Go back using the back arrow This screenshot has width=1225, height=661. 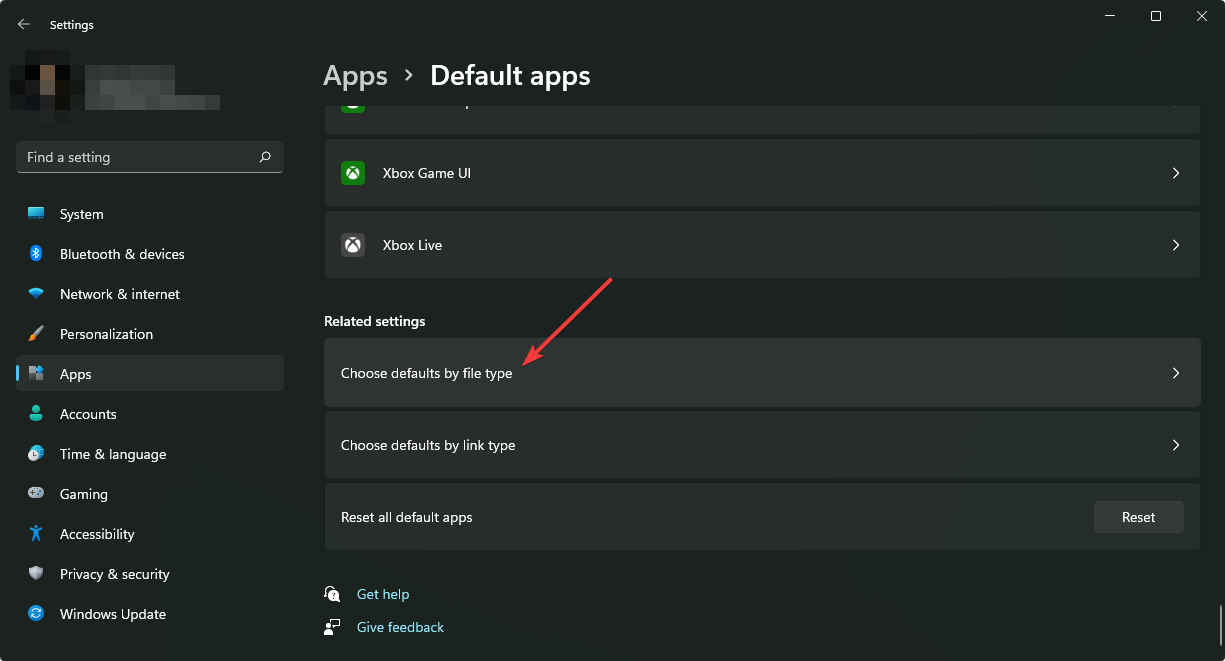[x=24, y=24]
